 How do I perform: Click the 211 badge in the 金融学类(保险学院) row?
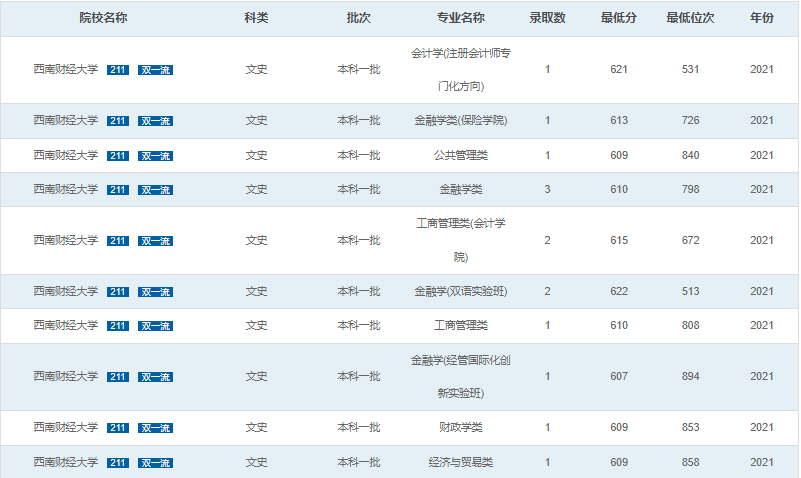(x=118, y=121)
